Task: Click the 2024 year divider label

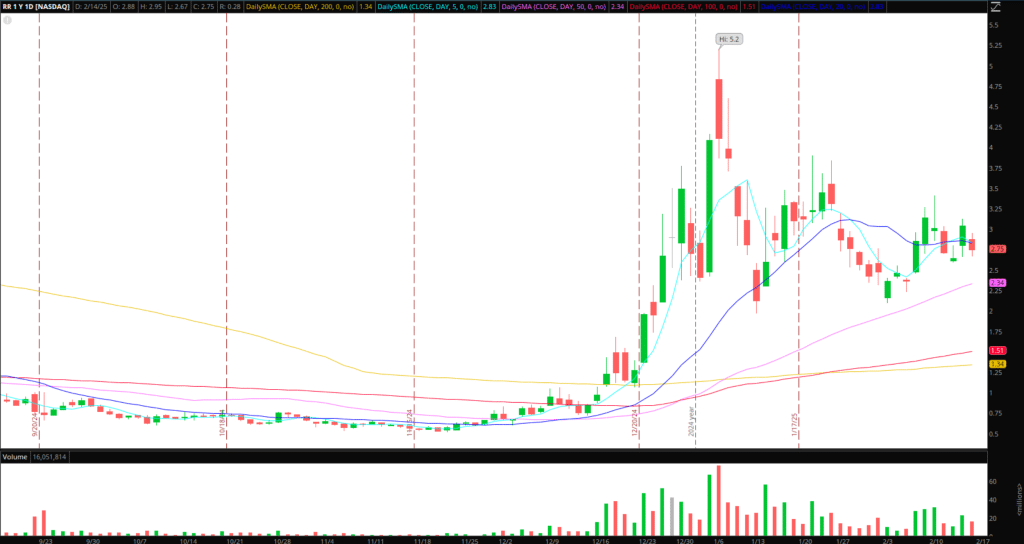Action: coord(691,421)
